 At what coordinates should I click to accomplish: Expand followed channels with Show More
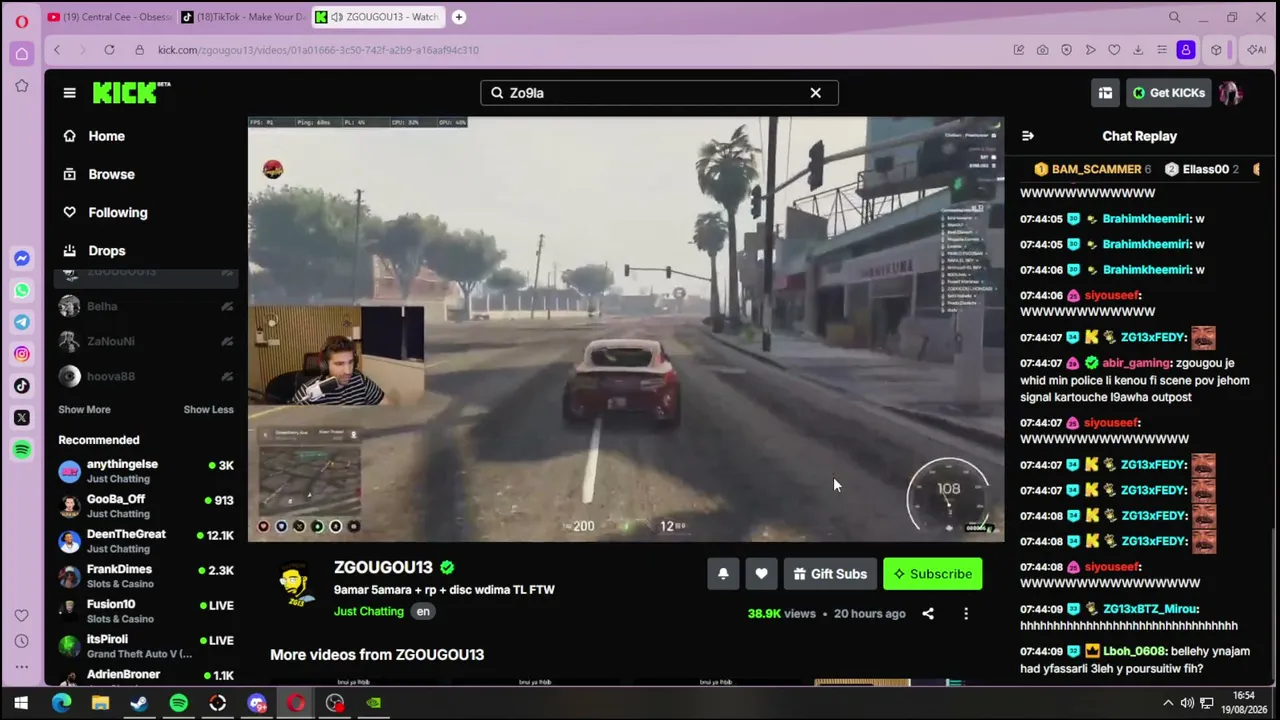click(84, 409)
